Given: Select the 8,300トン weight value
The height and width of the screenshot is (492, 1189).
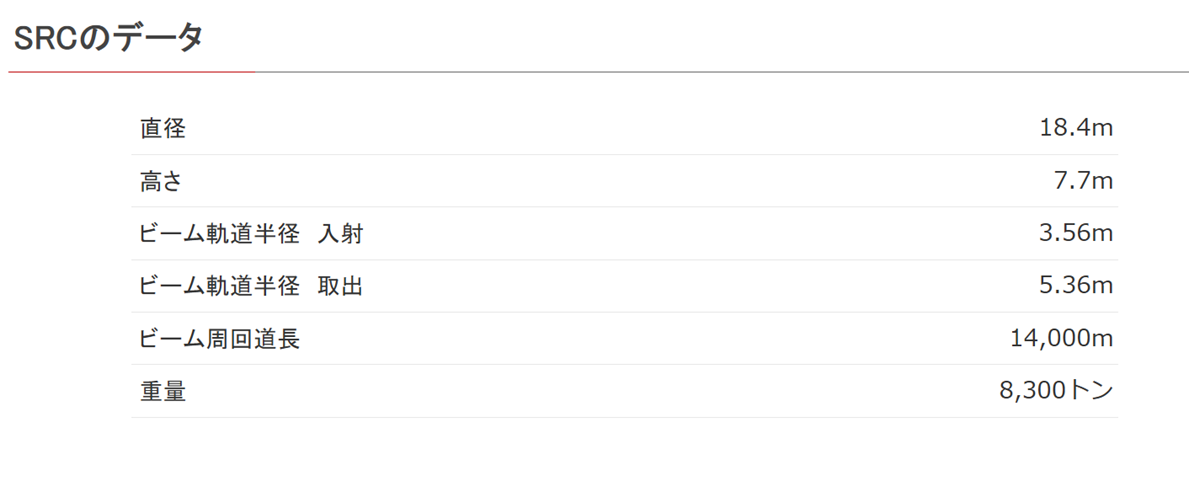Looking at the screenshot, I should 1056,392.
